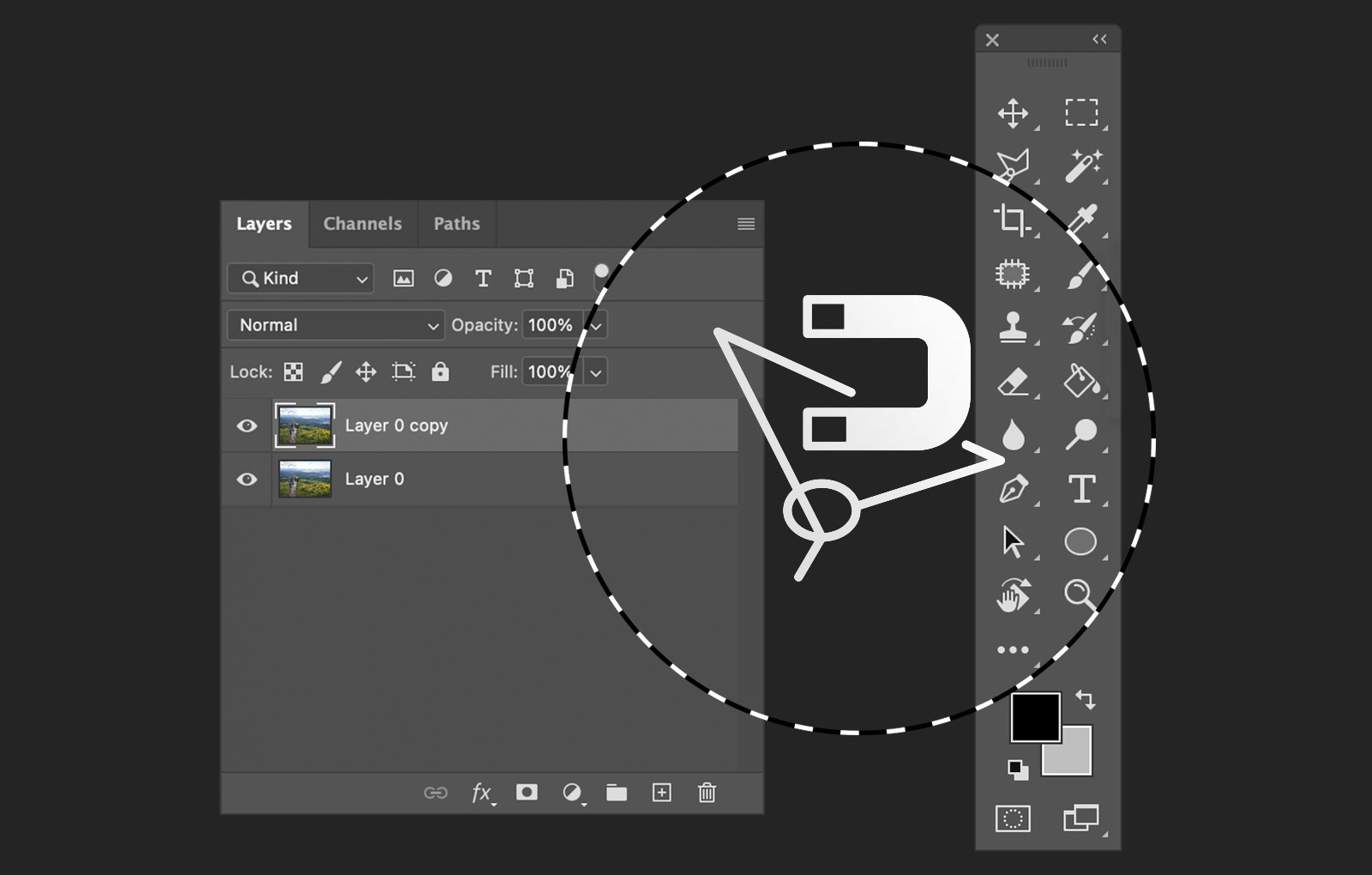Select the Brush tool
This screenshot has width=1372, height=875.
click(x=1081, y=275)
